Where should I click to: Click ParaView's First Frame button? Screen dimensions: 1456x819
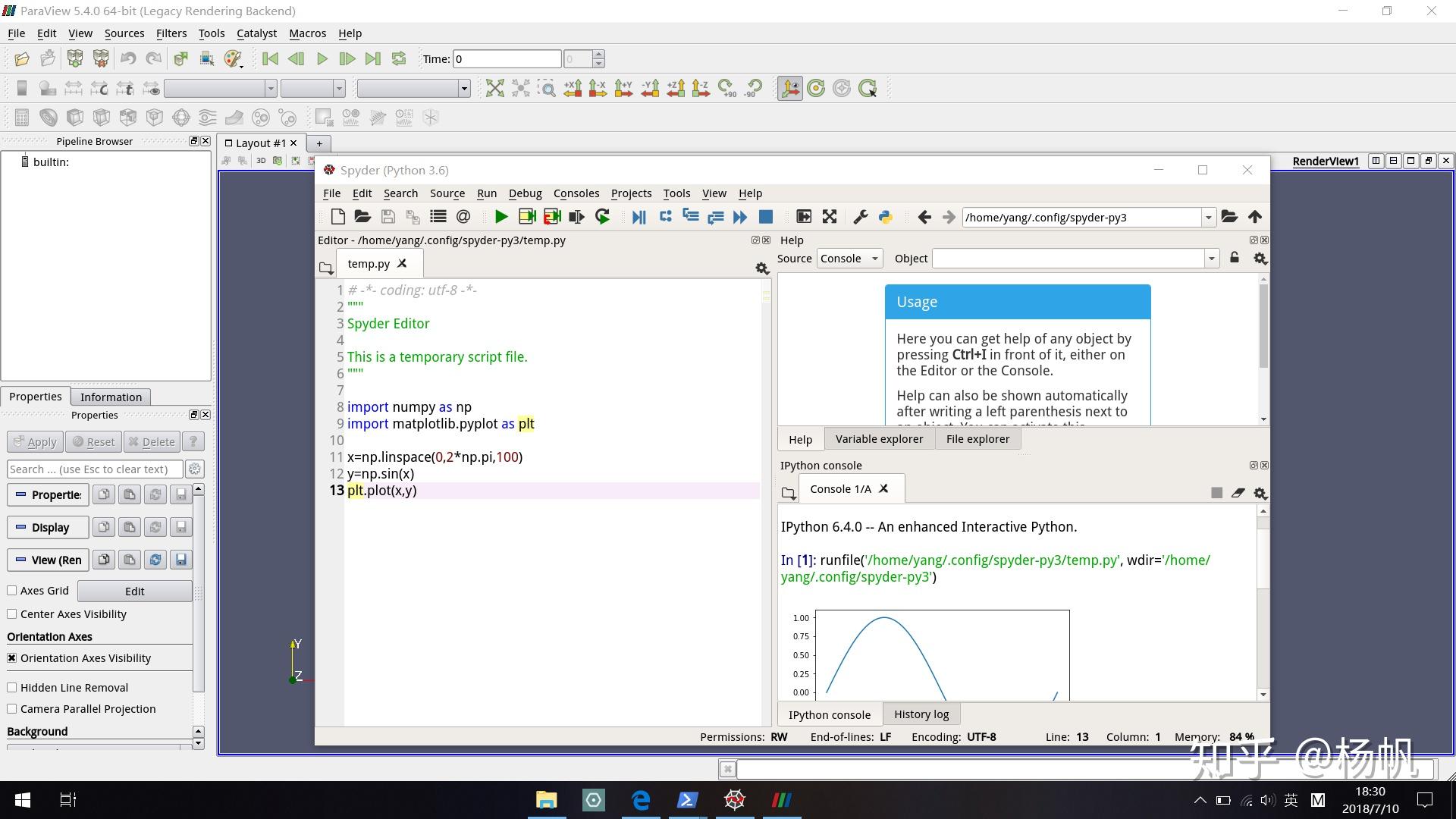click(270, 58)
